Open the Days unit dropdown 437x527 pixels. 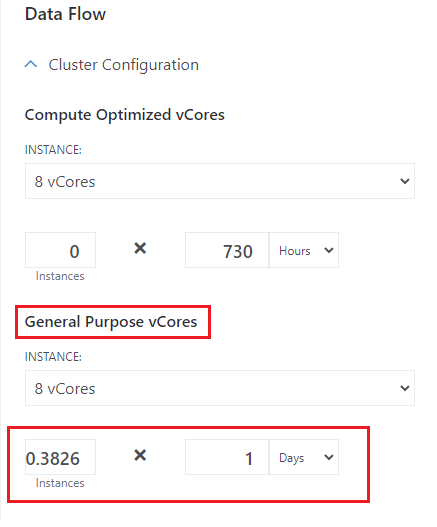pos(304,457)
